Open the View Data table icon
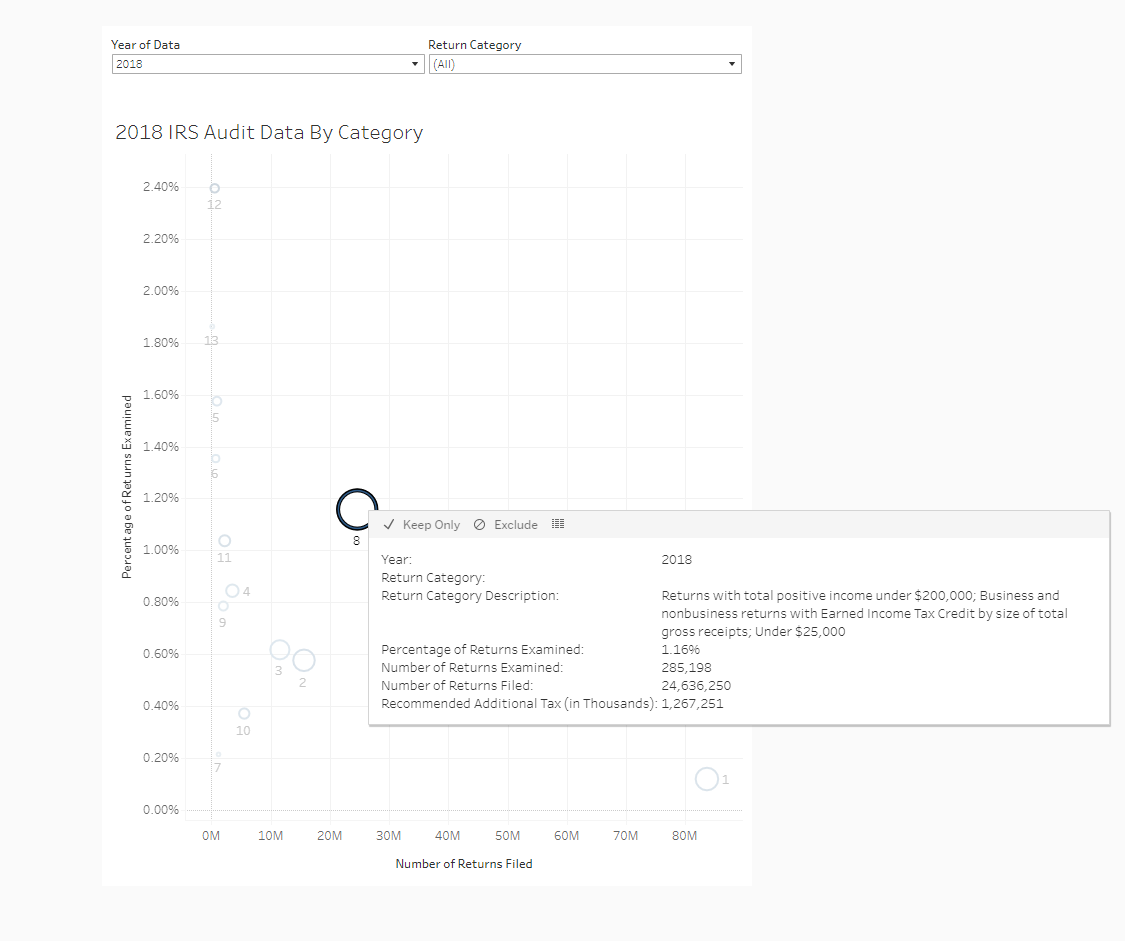The height and width of the screenshot is (941, 1125). [558, 524]
